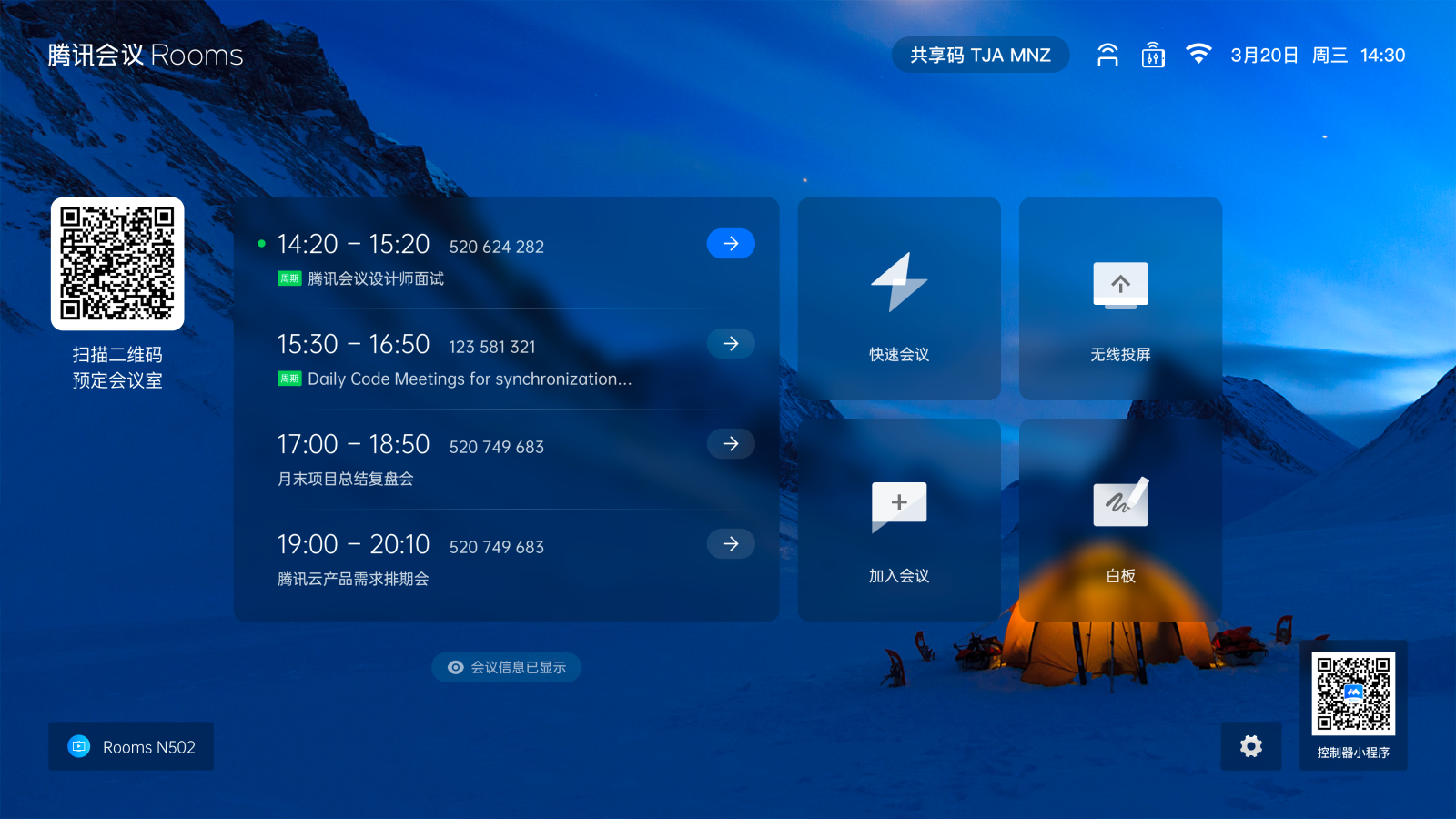Viewport: 1456px width, 819px height.
Task: Click the 扫描二维码 预定会议室 caption
Action: click(x=117, y=368)
